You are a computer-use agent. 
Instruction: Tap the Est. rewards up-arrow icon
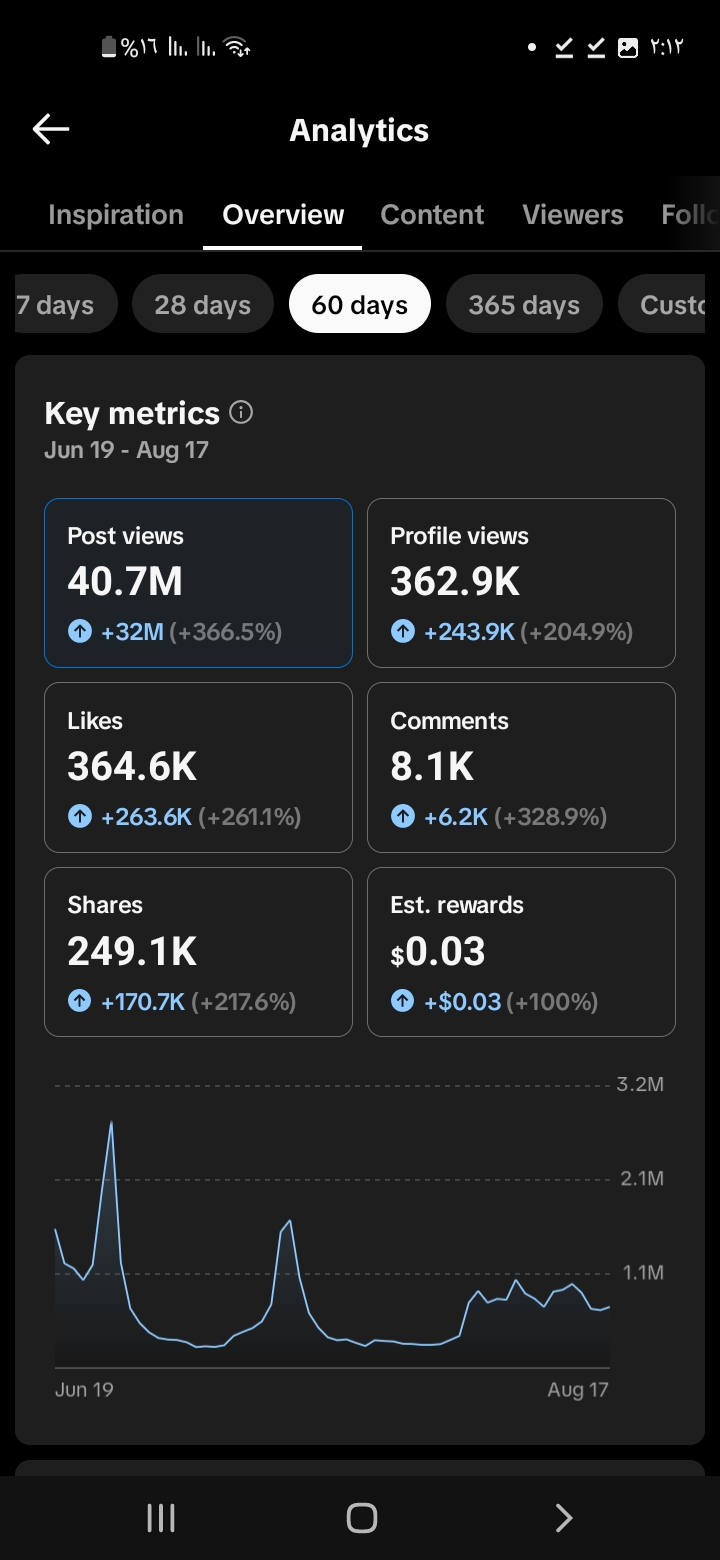[x=402, y=1001]
